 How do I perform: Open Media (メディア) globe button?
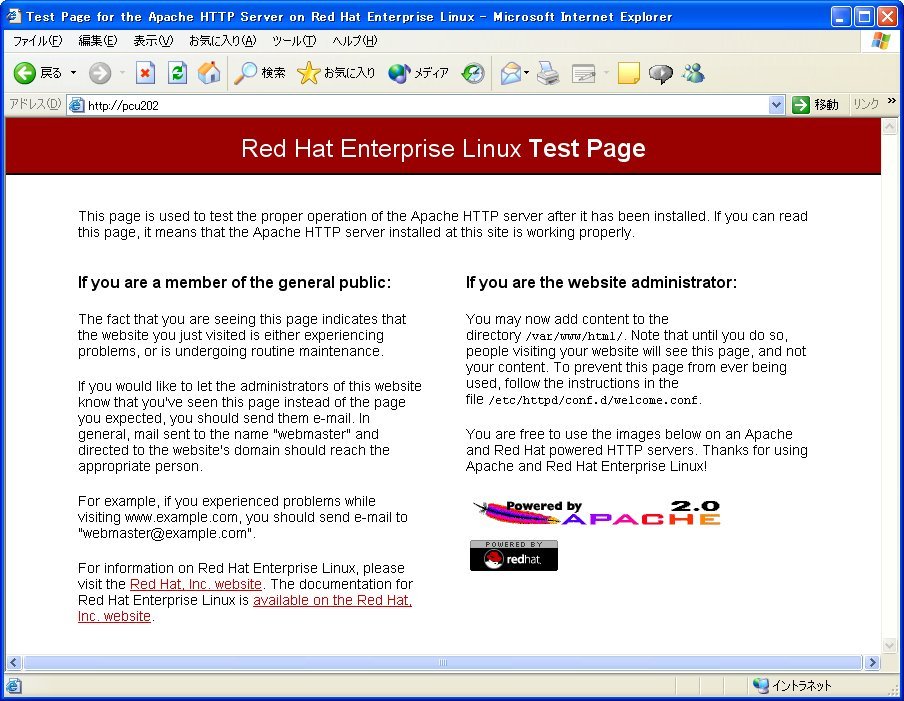coord(419,73)
